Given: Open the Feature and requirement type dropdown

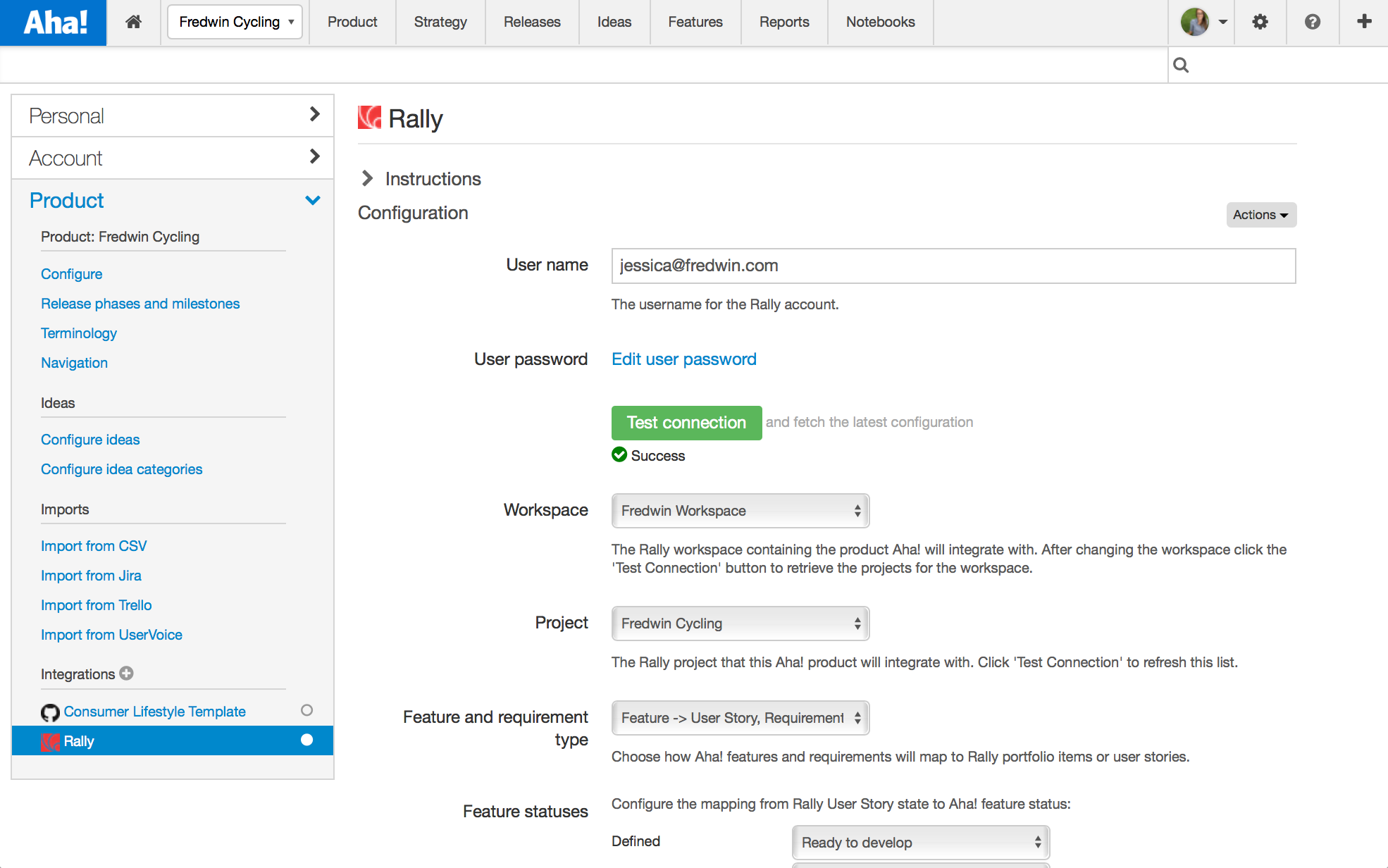Looking at the screenshot, I should tap(740, 718).
